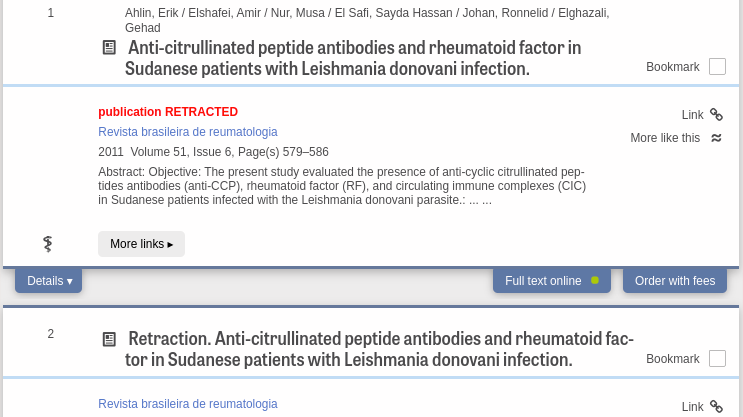Open the Anti-citrullinated peptide antibodies article title
Viewport: 743px width, 417px height.
[x=353, y=58]
